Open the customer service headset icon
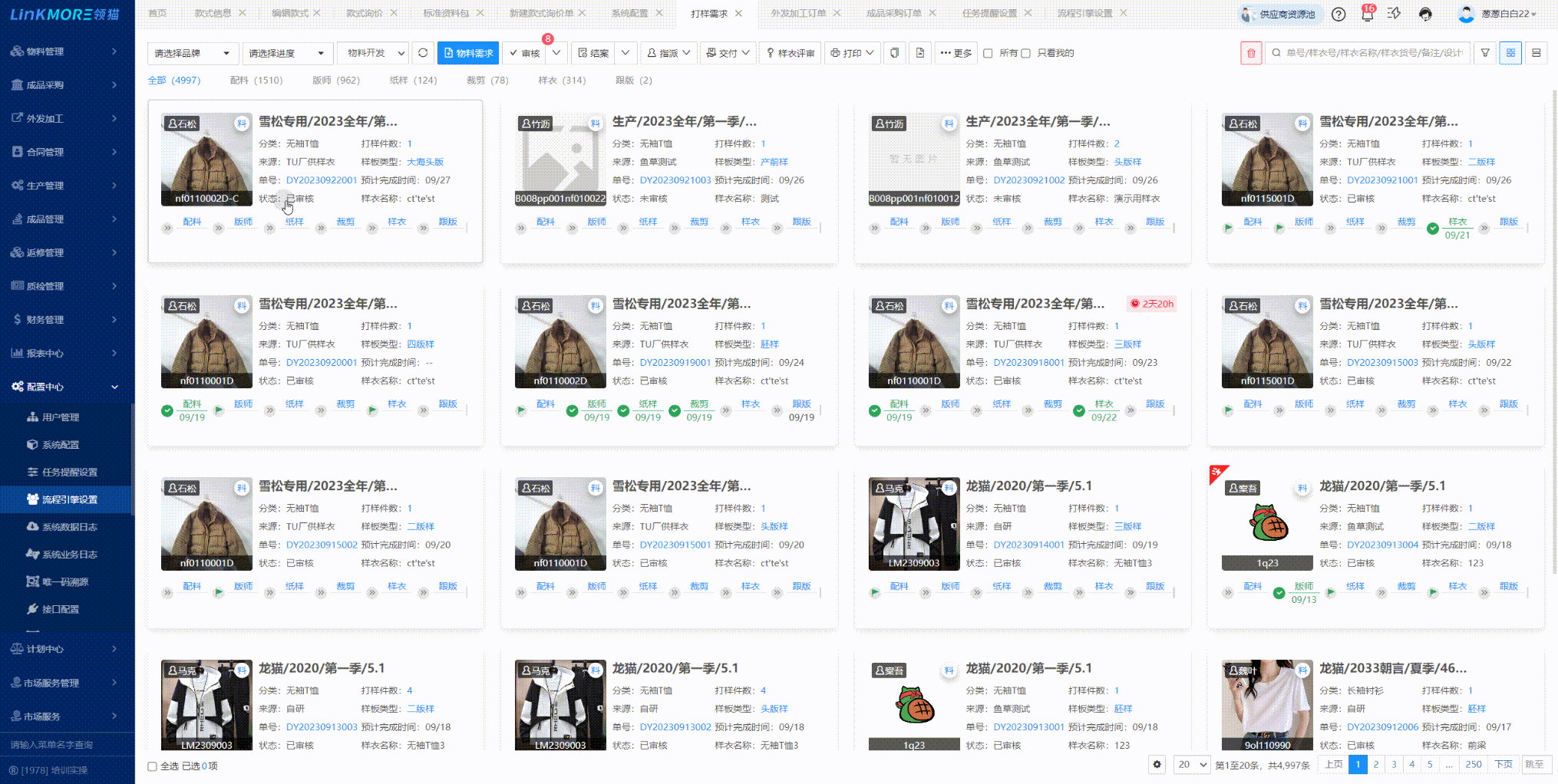1558x784 pixels. pyautogui.click(x=1425, y=14)
